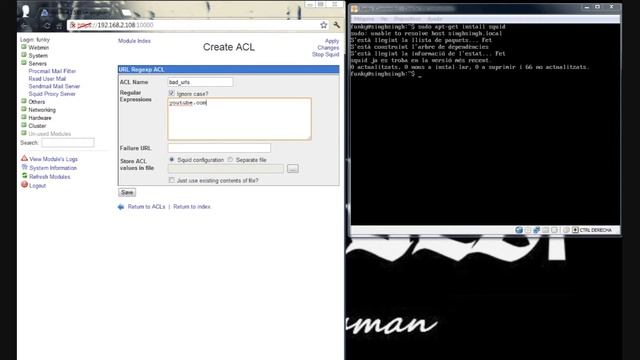
Task: Click the Regular Expressions text area
Action: tap(239, 119)
